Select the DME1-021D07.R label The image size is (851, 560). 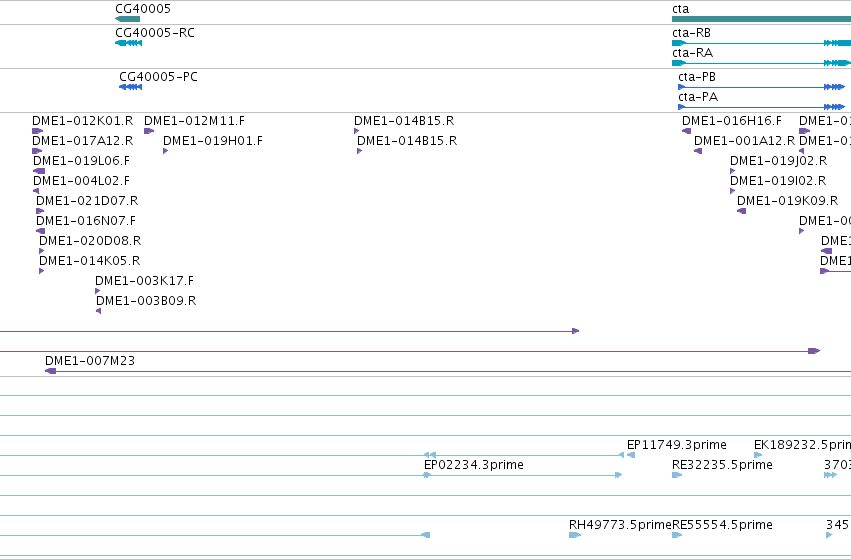click(87, 201)
